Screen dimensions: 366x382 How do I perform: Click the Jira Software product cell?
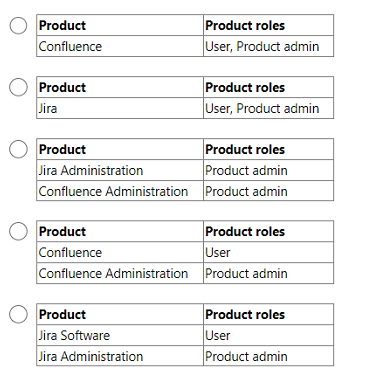click(120, 335)
